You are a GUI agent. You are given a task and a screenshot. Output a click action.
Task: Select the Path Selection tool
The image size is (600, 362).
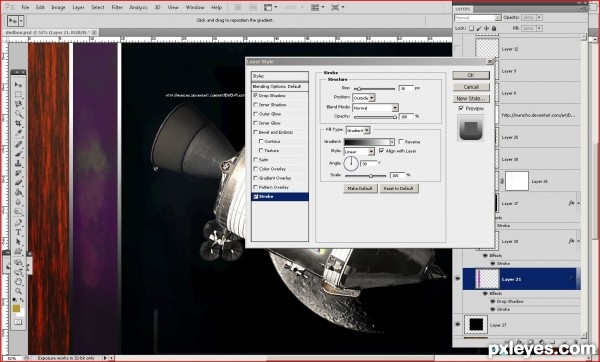point(18,242)
